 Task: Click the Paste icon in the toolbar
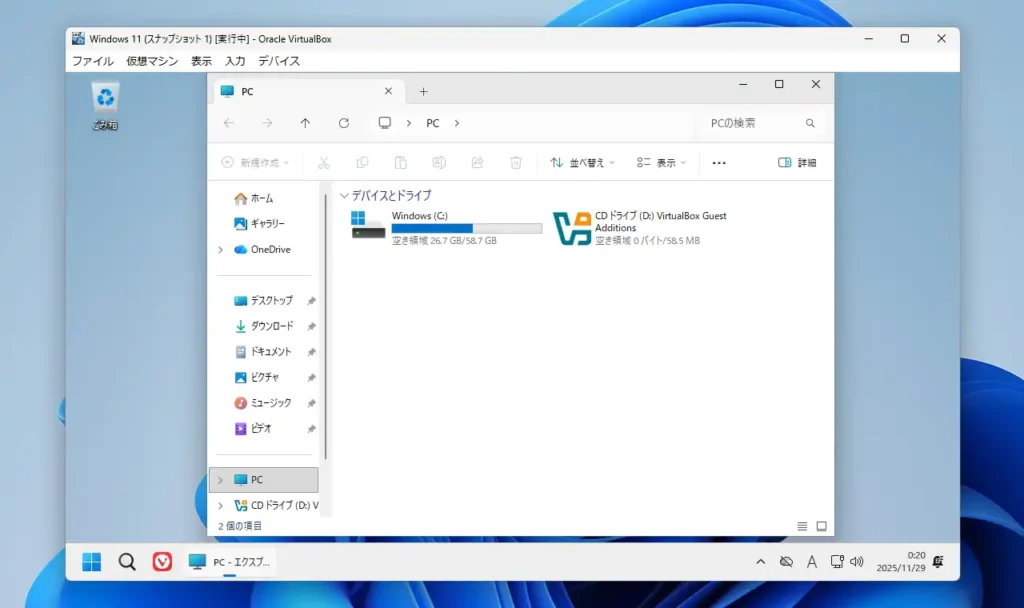400,162
